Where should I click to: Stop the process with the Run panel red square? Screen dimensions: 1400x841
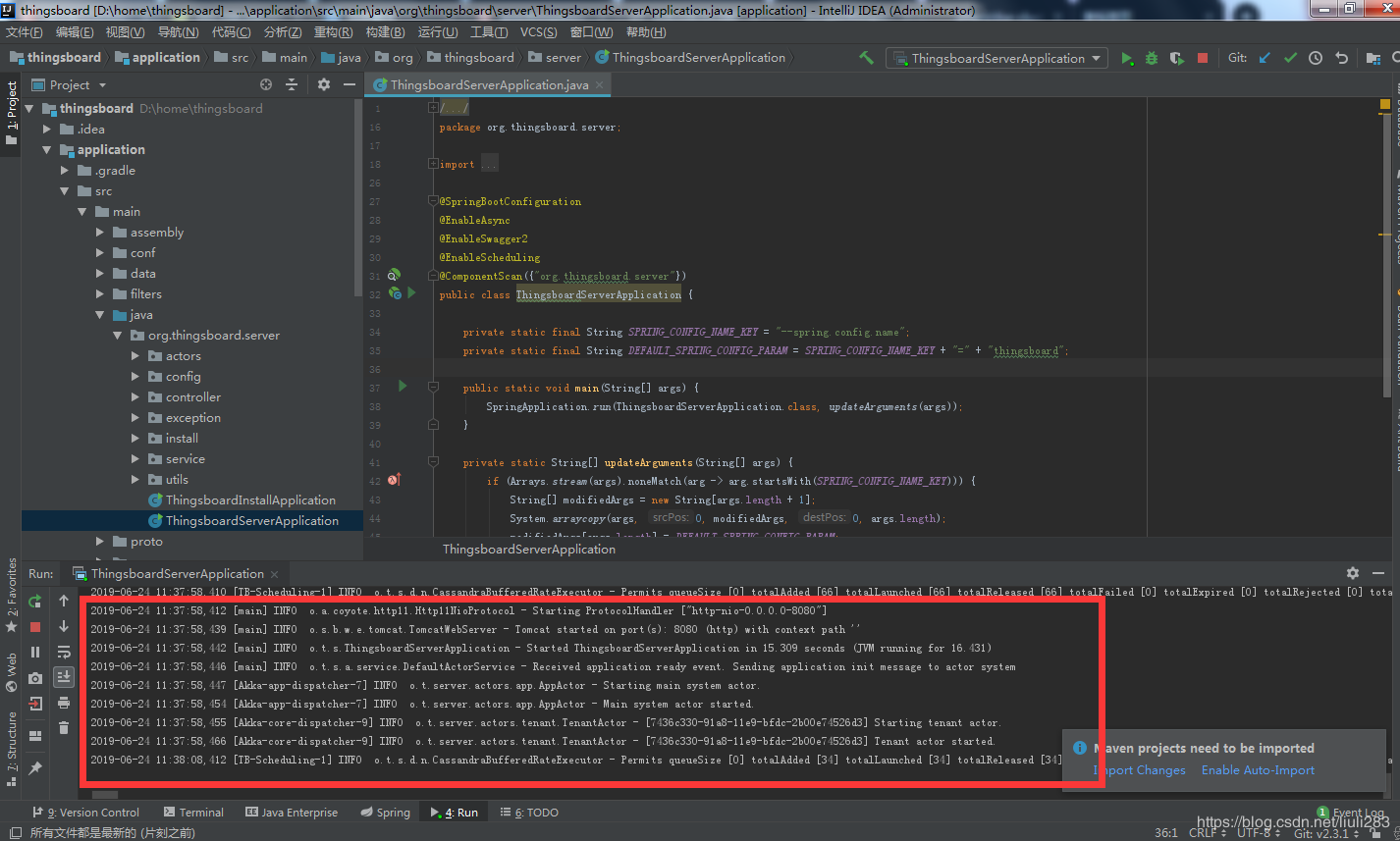click(35, 626)
